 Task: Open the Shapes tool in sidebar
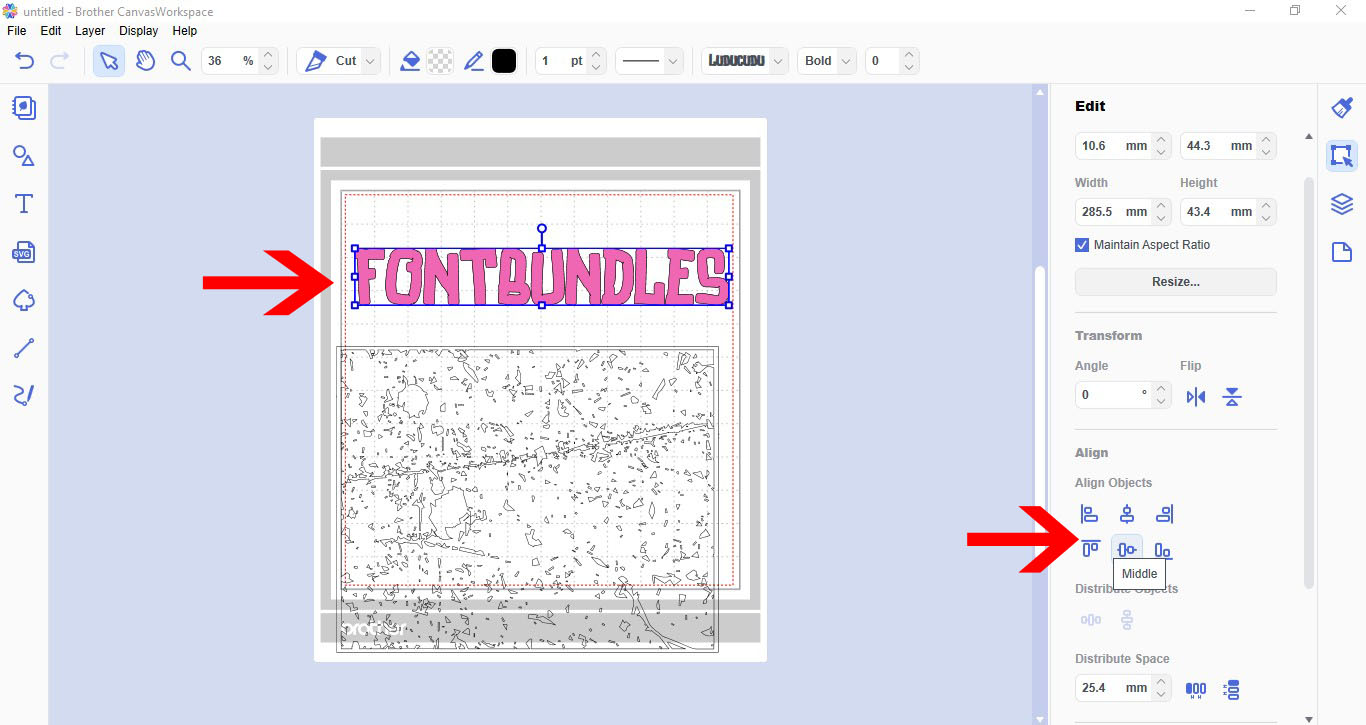[x=24, y=156]
